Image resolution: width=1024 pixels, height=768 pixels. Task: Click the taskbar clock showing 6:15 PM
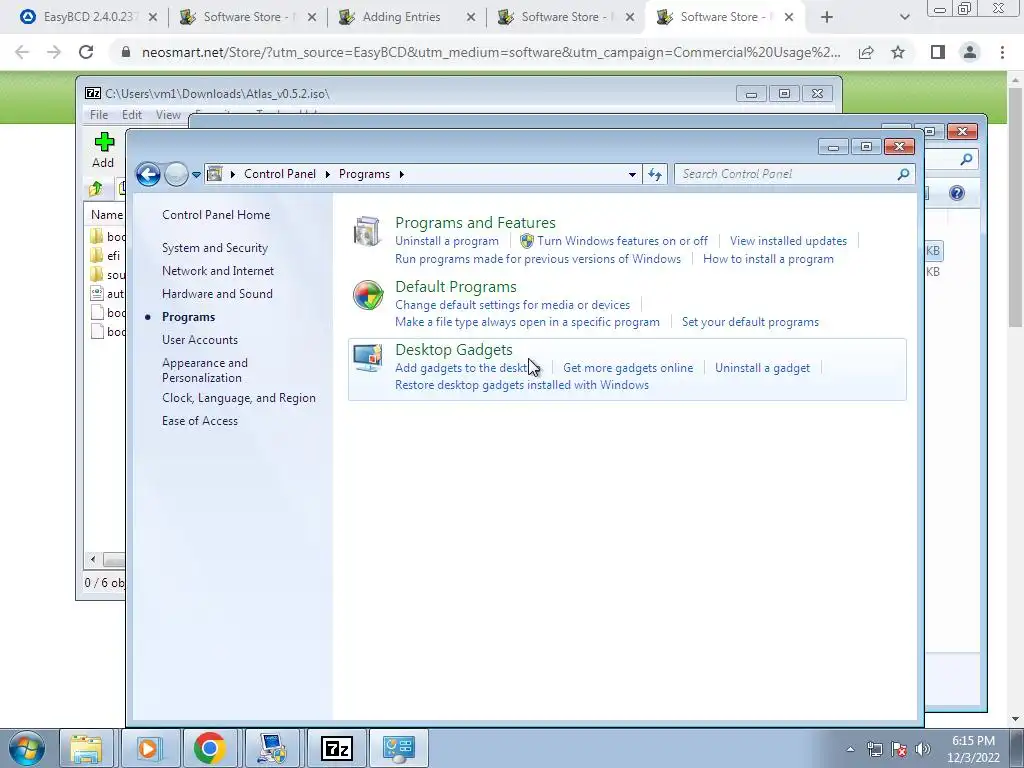pyautogui.click(x=975, y=749)
